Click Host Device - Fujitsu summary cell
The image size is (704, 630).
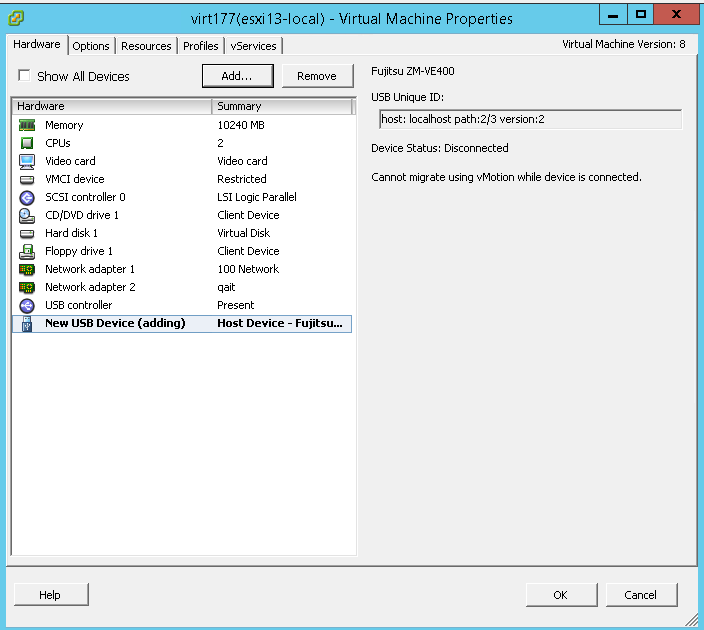(280, 323)
